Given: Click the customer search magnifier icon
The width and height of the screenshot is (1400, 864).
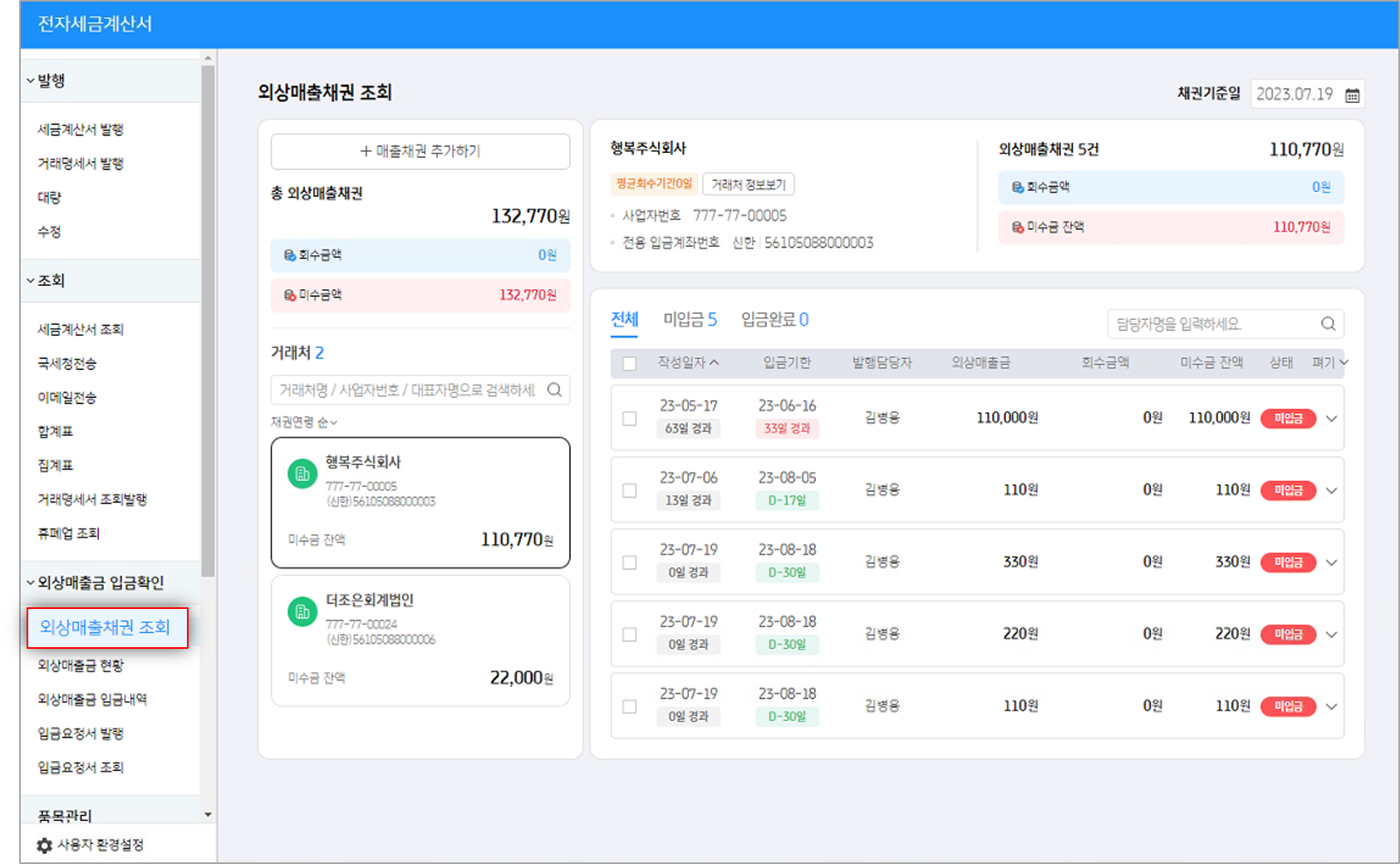Looking at the screenshot, I should tap(554, 390).
